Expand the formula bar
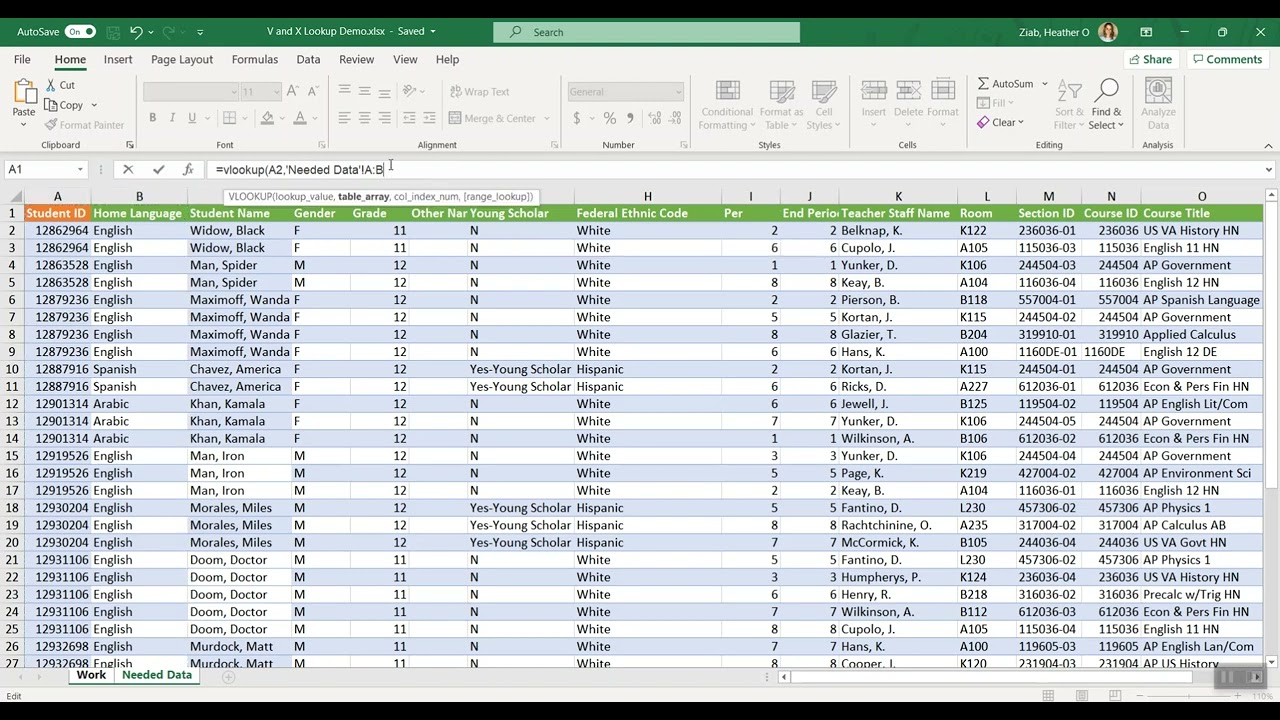This screenshot has width=1280, height=720. point(1269,170)
